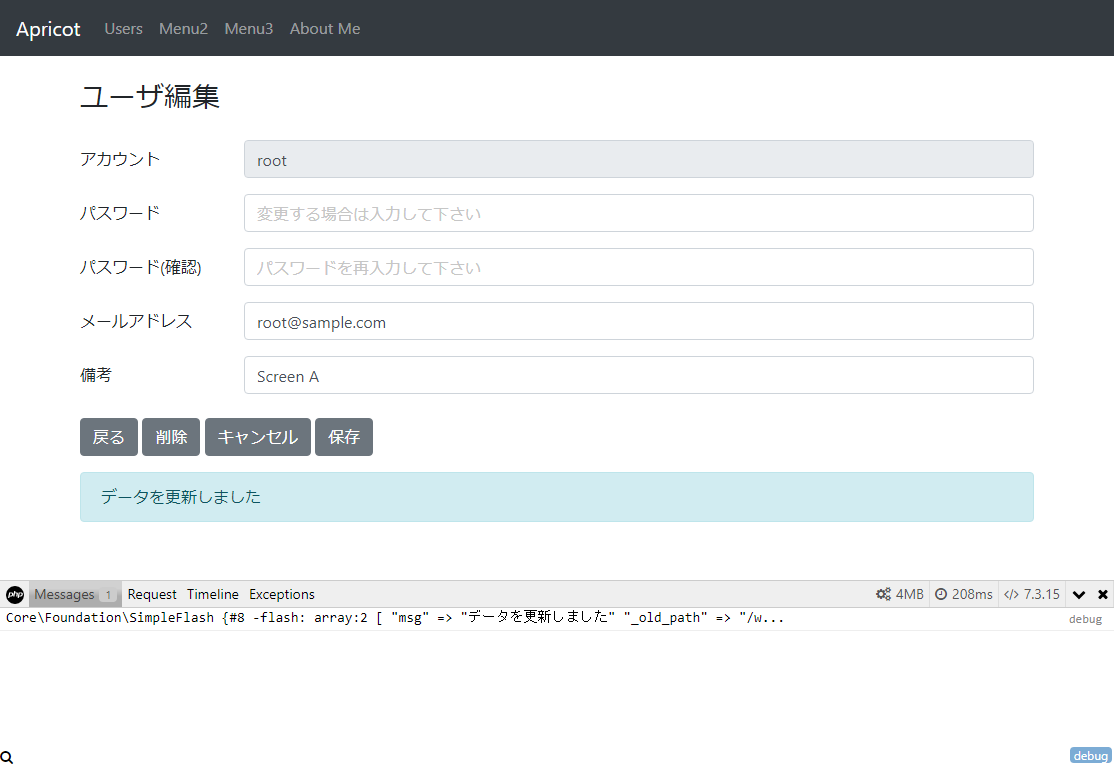The height and width of the screenshot is (766, 1114).
Task: Click the 208ms request duration indicator
Action: point(964,594)
